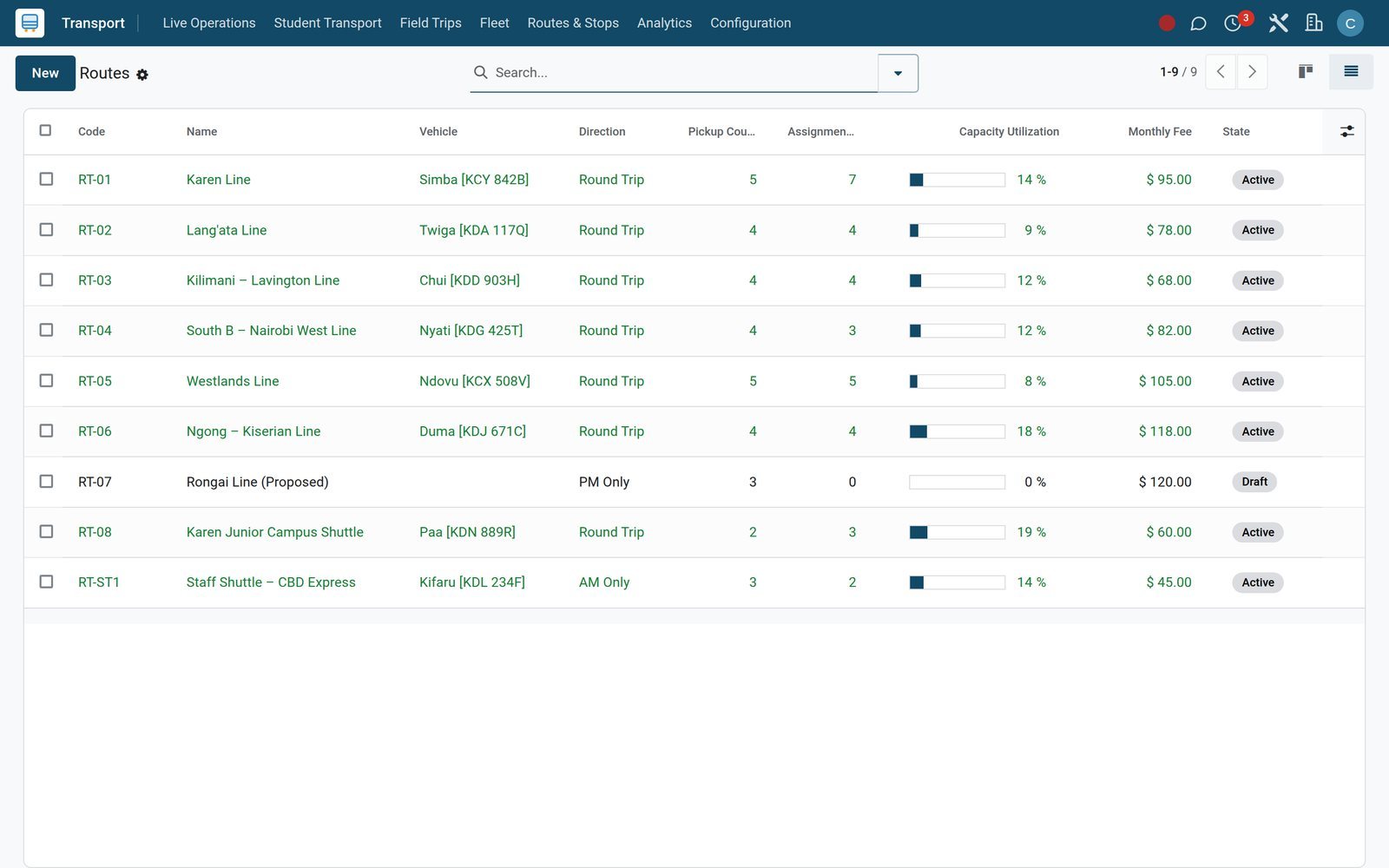Go to the next page of records
The image size is (1389, 868).
1252,72
